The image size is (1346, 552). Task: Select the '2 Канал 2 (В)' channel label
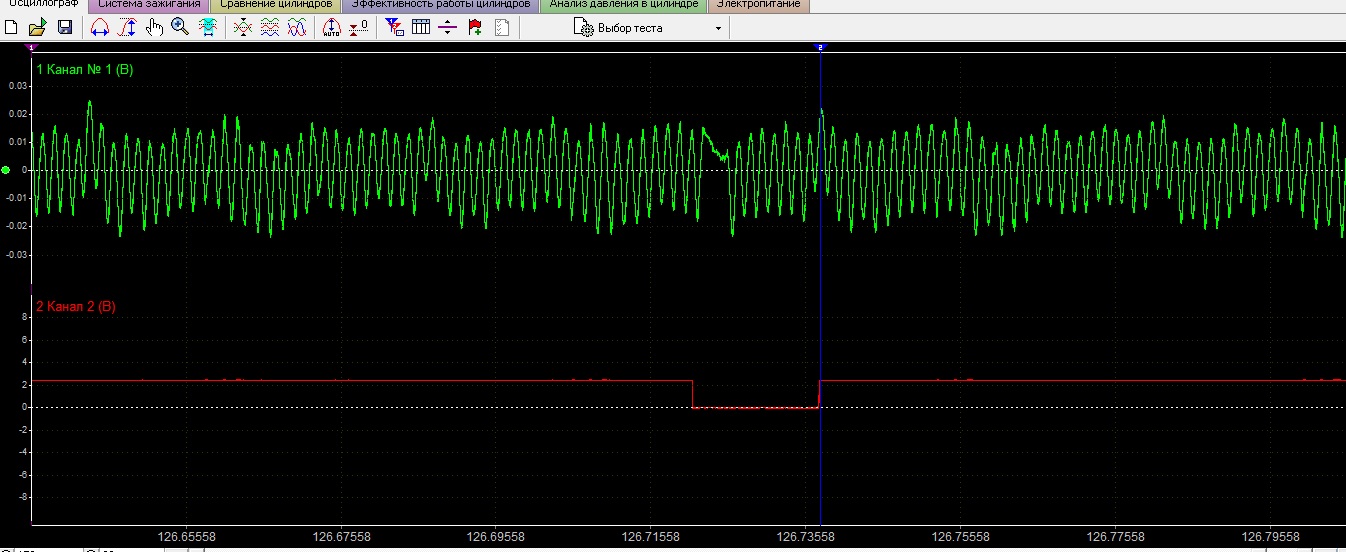pos(76,306)
